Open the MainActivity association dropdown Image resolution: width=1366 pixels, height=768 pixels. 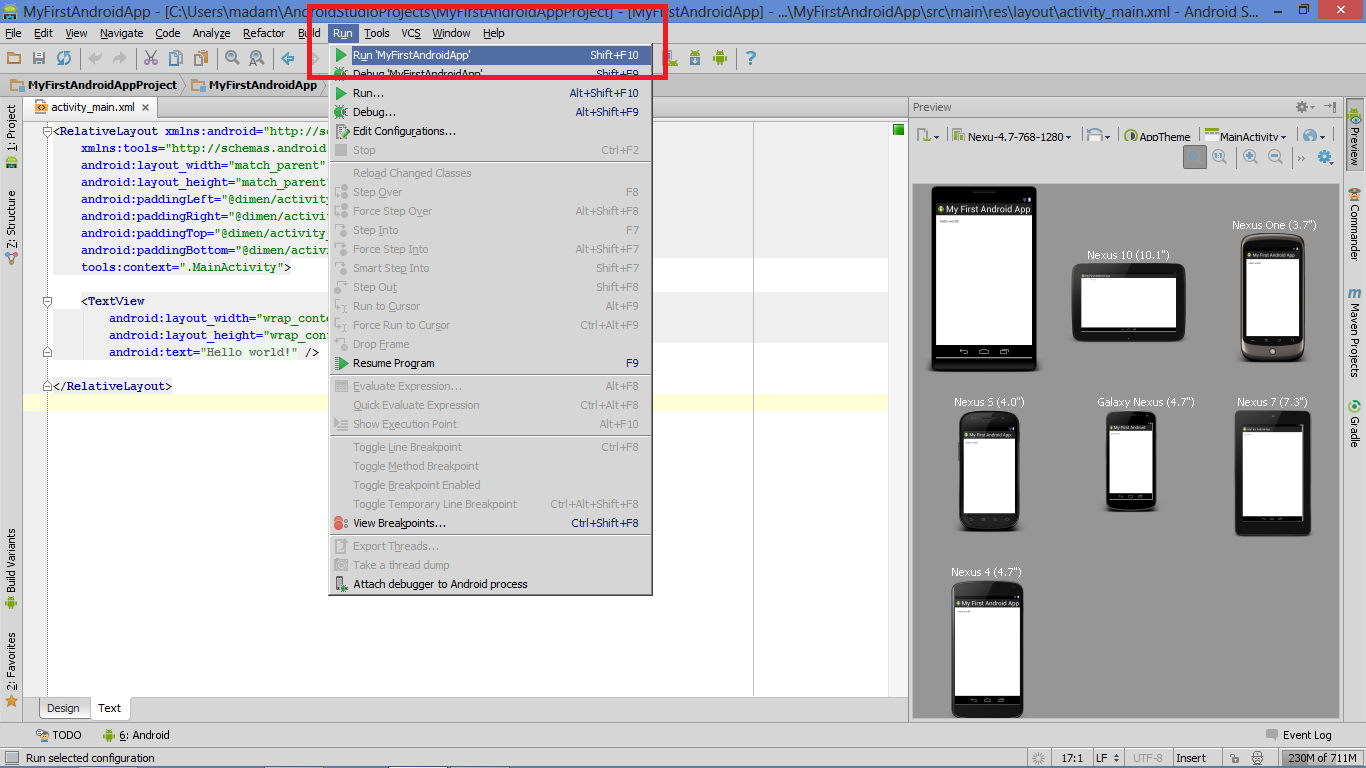point(1246,136)
